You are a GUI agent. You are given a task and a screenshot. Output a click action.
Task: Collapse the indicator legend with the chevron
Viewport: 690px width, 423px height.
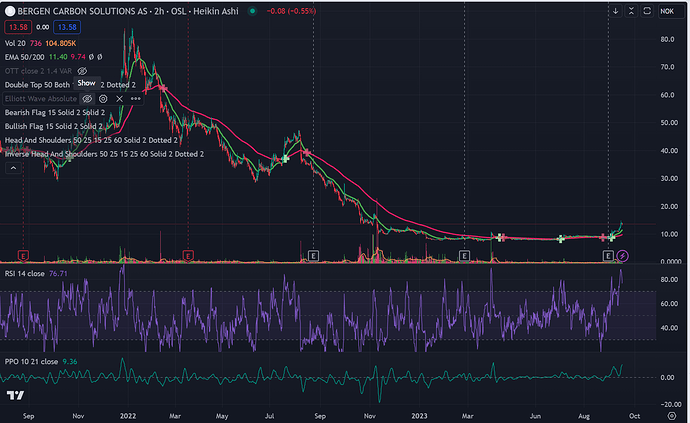(x=13, y=168)
